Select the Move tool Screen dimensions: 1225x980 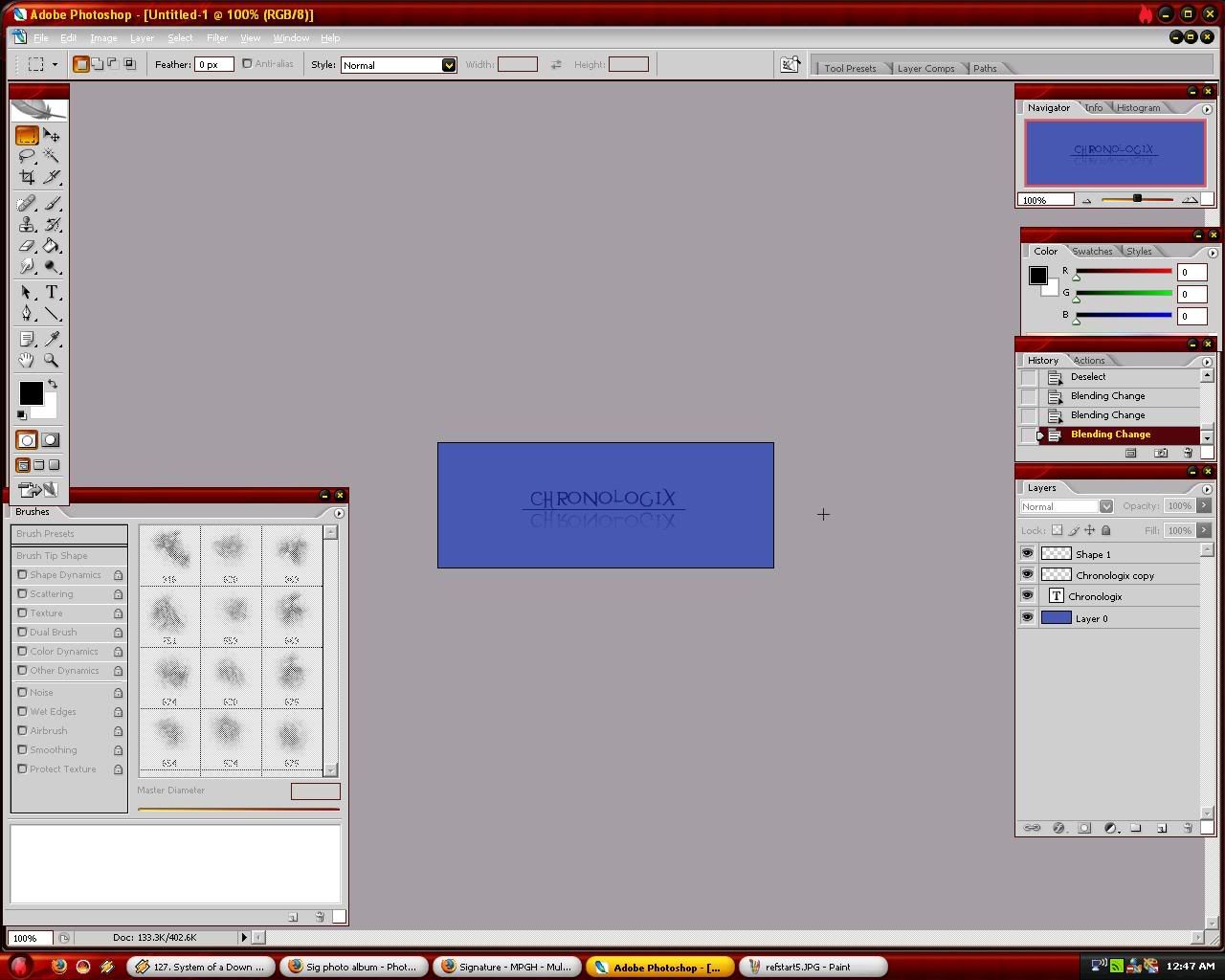(52, 136)
